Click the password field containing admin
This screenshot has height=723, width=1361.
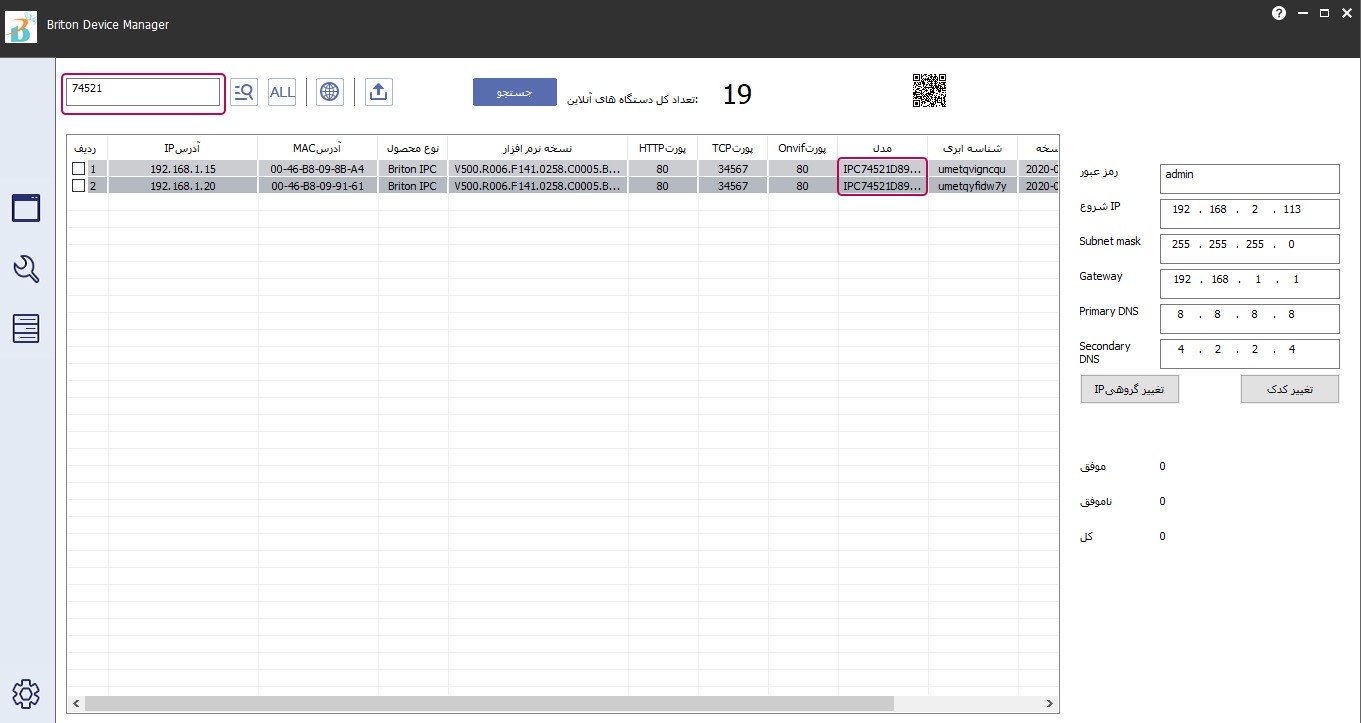click(1248, 179)
